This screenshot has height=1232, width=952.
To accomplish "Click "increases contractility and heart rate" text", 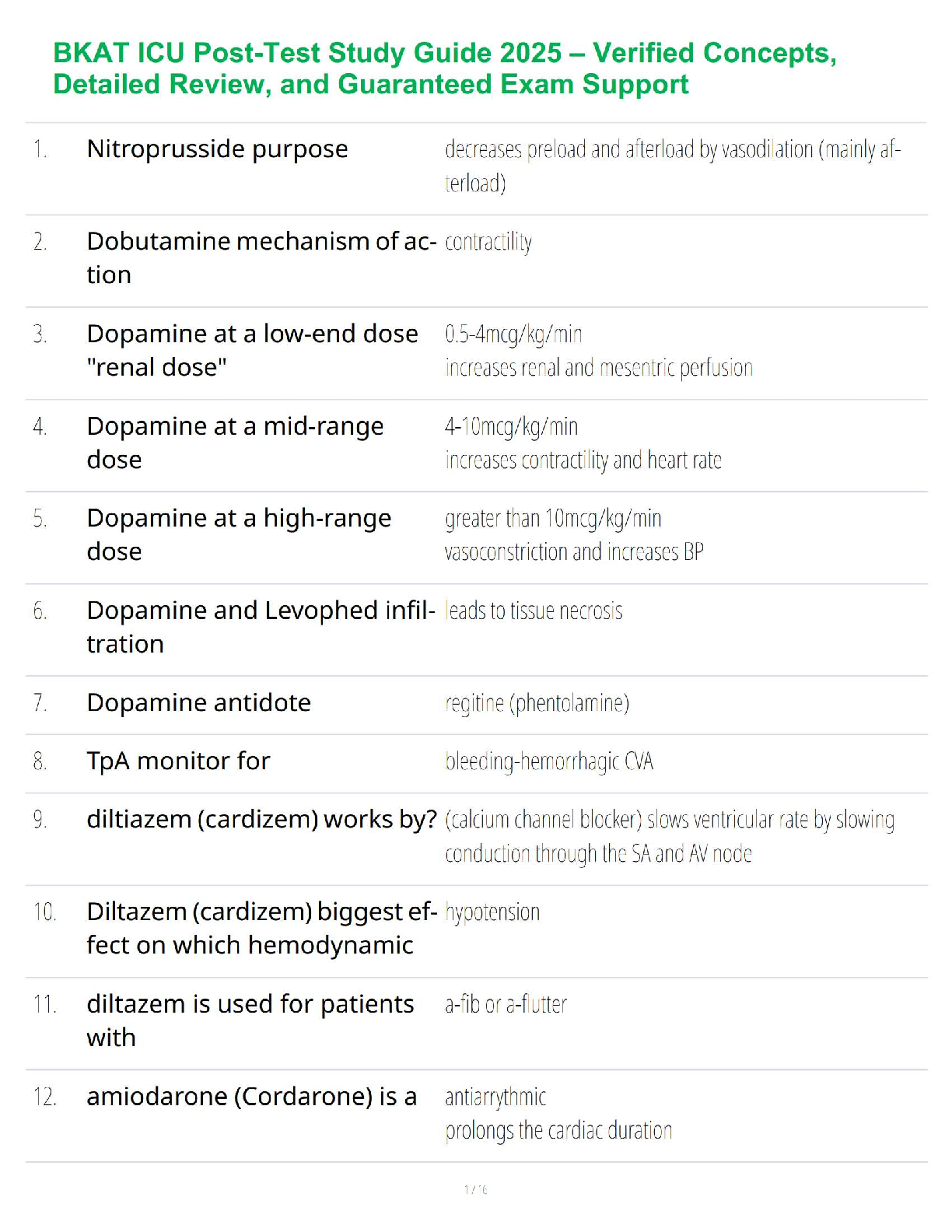I will tap(583, 460).
